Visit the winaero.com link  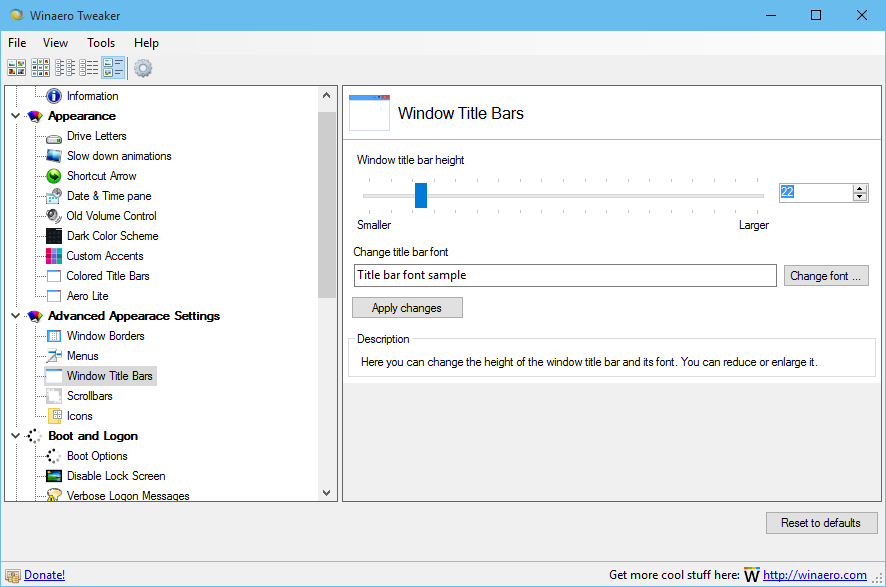point(816,574)
